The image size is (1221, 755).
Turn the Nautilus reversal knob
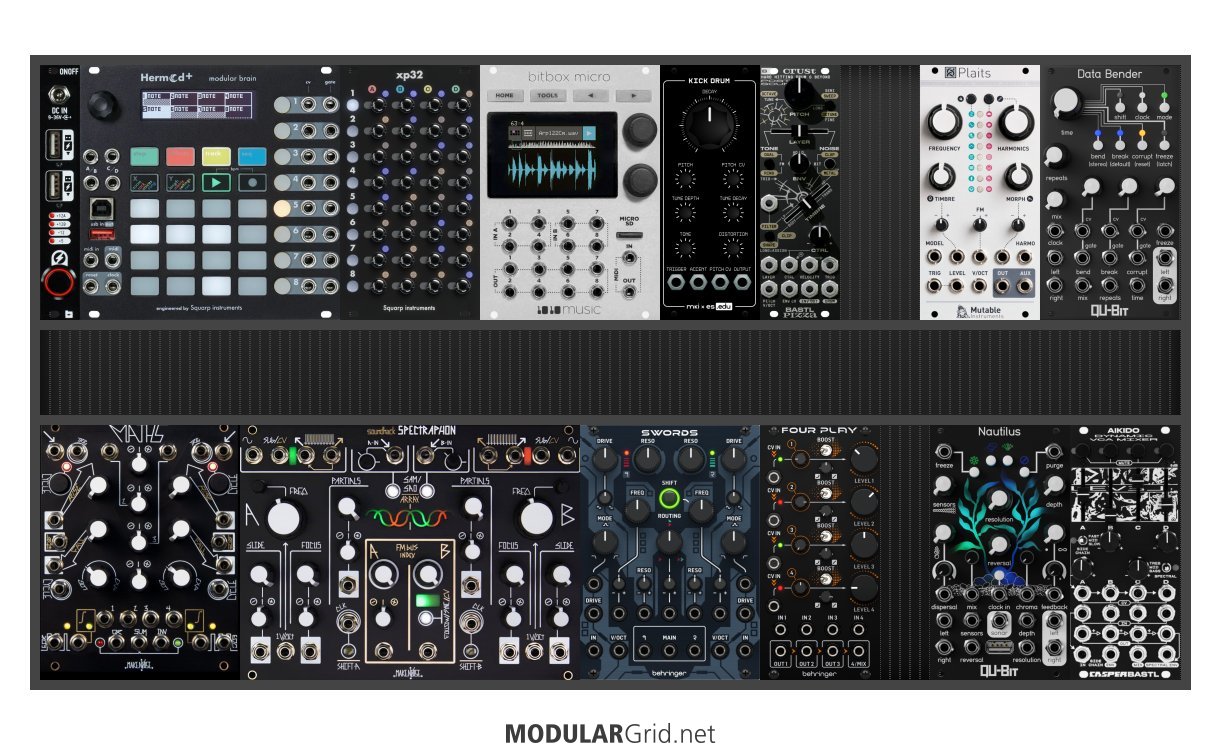(999, 543)
